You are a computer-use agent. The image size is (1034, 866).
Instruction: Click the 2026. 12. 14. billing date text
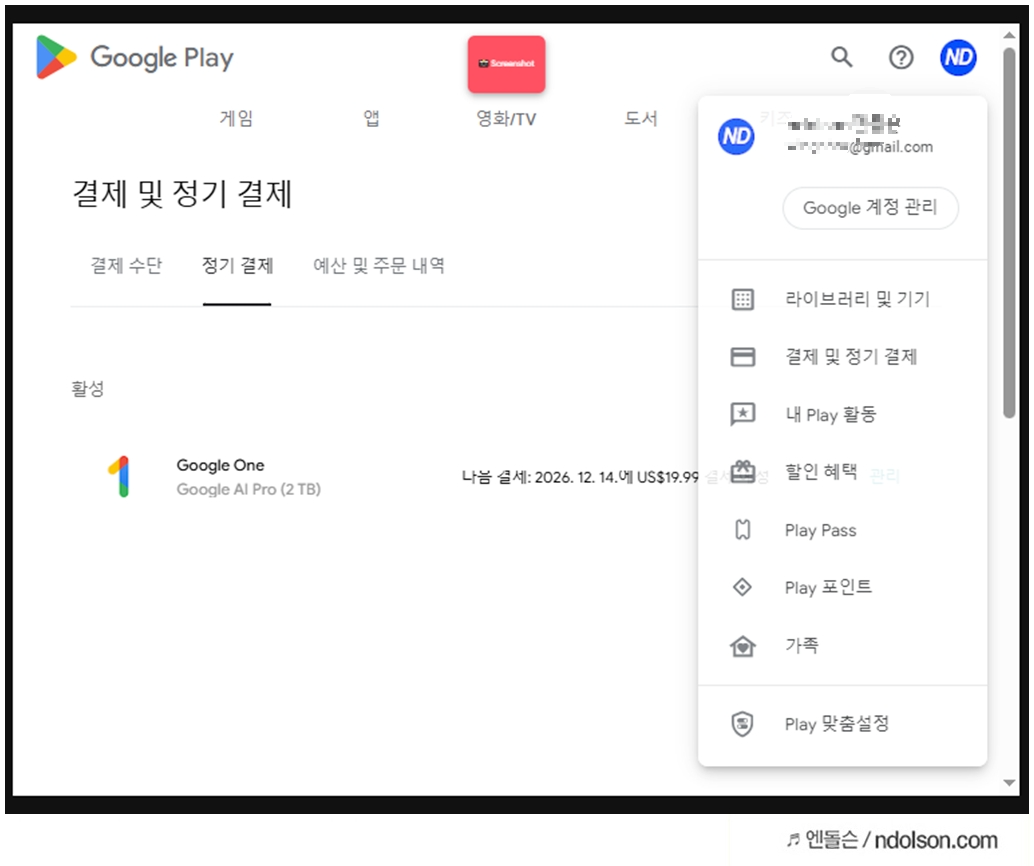[x=574, y=478]
